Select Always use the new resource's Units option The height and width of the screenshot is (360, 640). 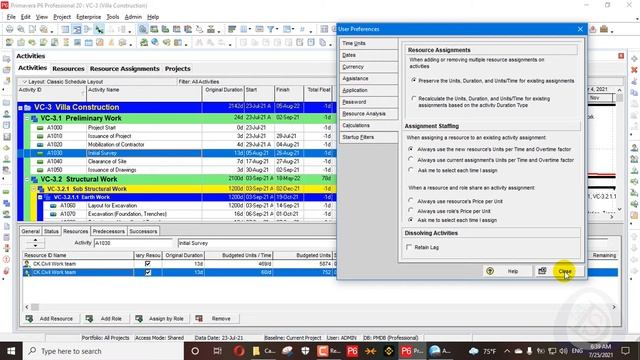tap(411, 149)
